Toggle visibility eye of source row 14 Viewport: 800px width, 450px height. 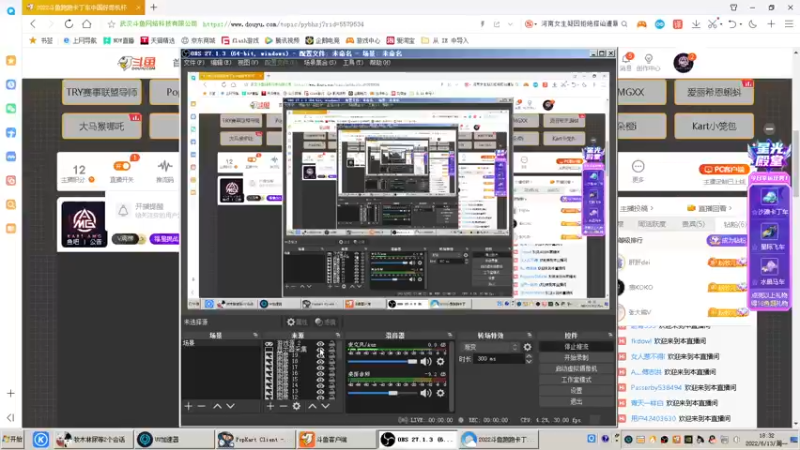click(x=320, y=386)
